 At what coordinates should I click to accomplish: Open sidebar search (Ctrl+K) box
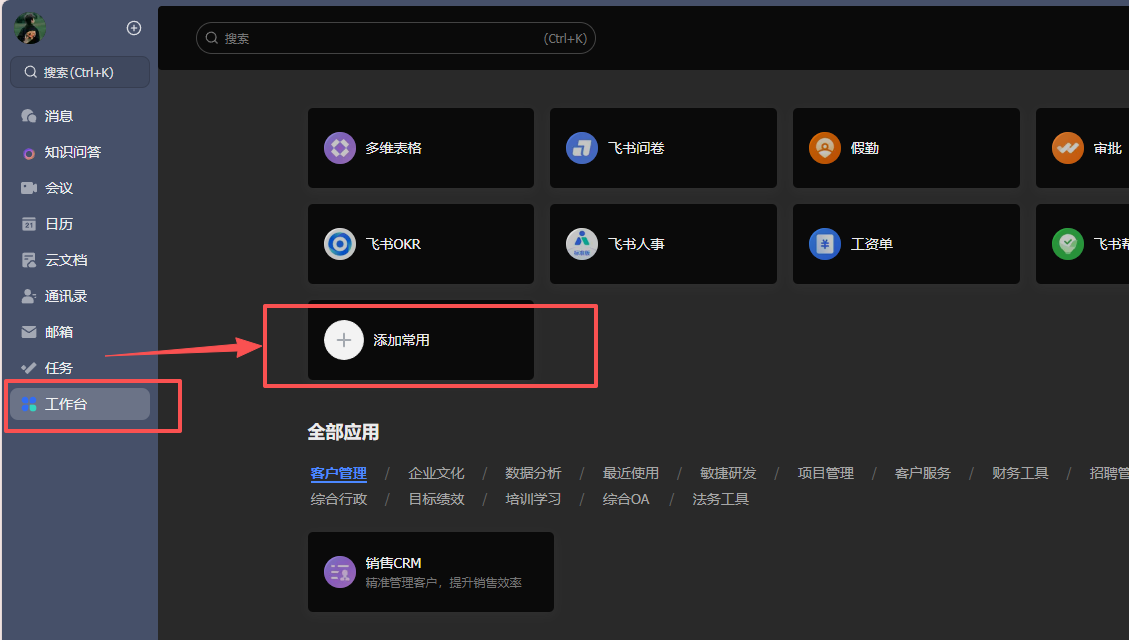(80, 72)
